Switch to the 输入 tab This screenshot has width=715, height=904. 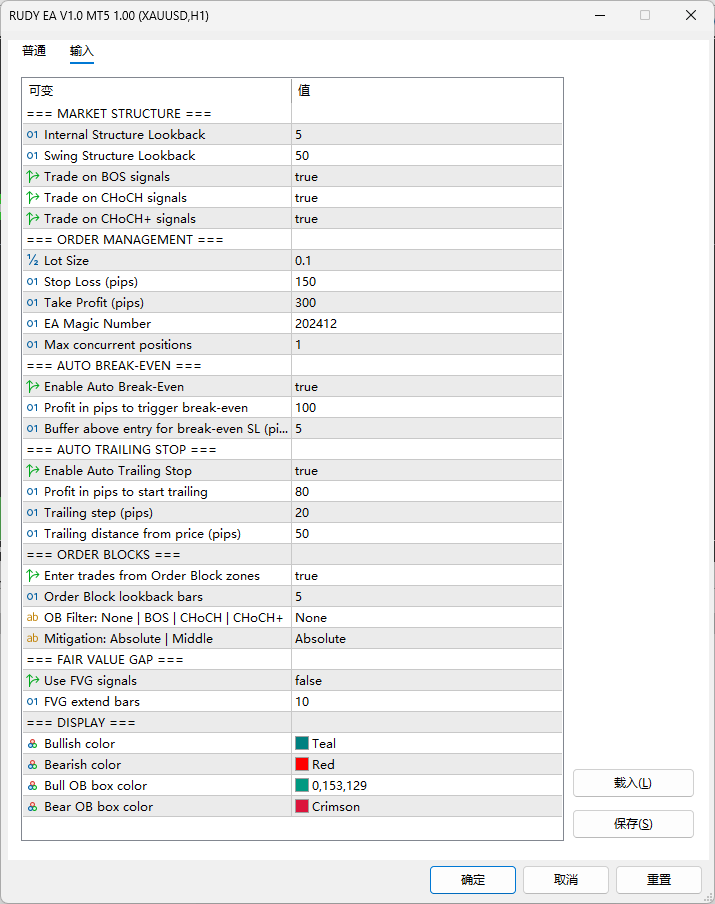[81, 51]
